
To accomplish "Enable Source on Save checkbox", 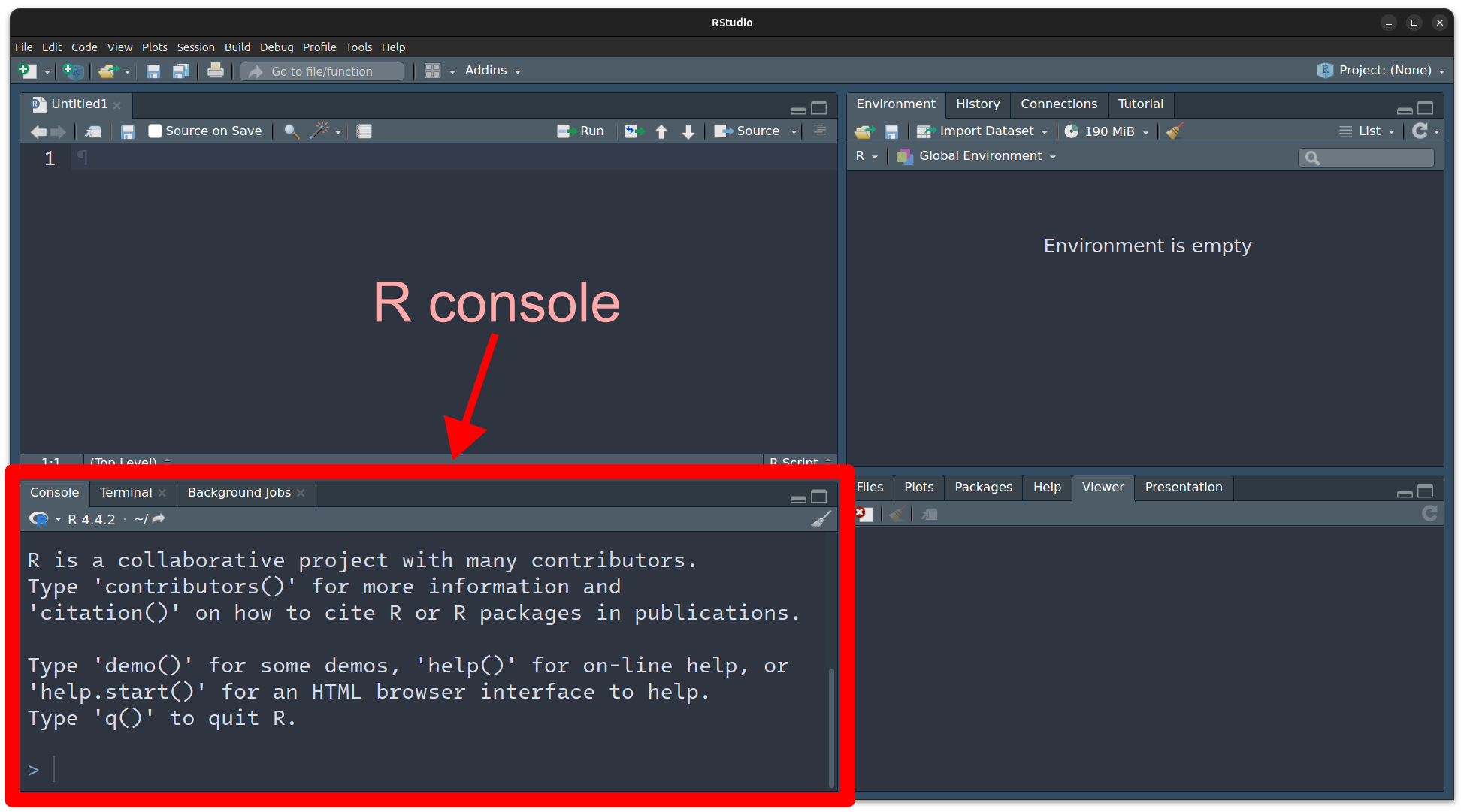I will [156, 131].
